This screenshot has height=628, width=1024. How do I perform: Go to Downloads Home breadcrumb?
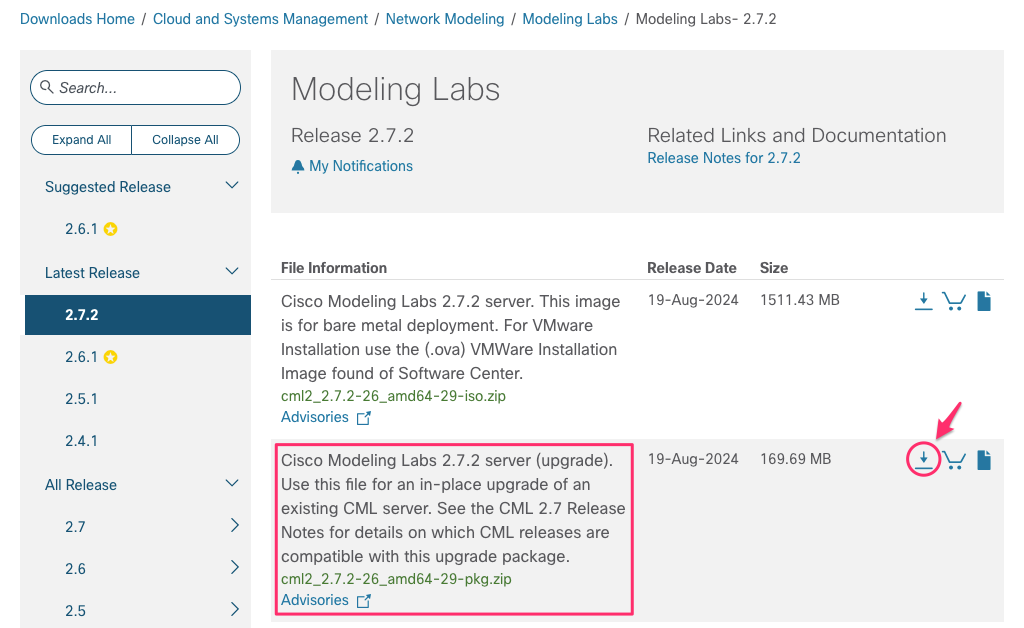[77, 19]
